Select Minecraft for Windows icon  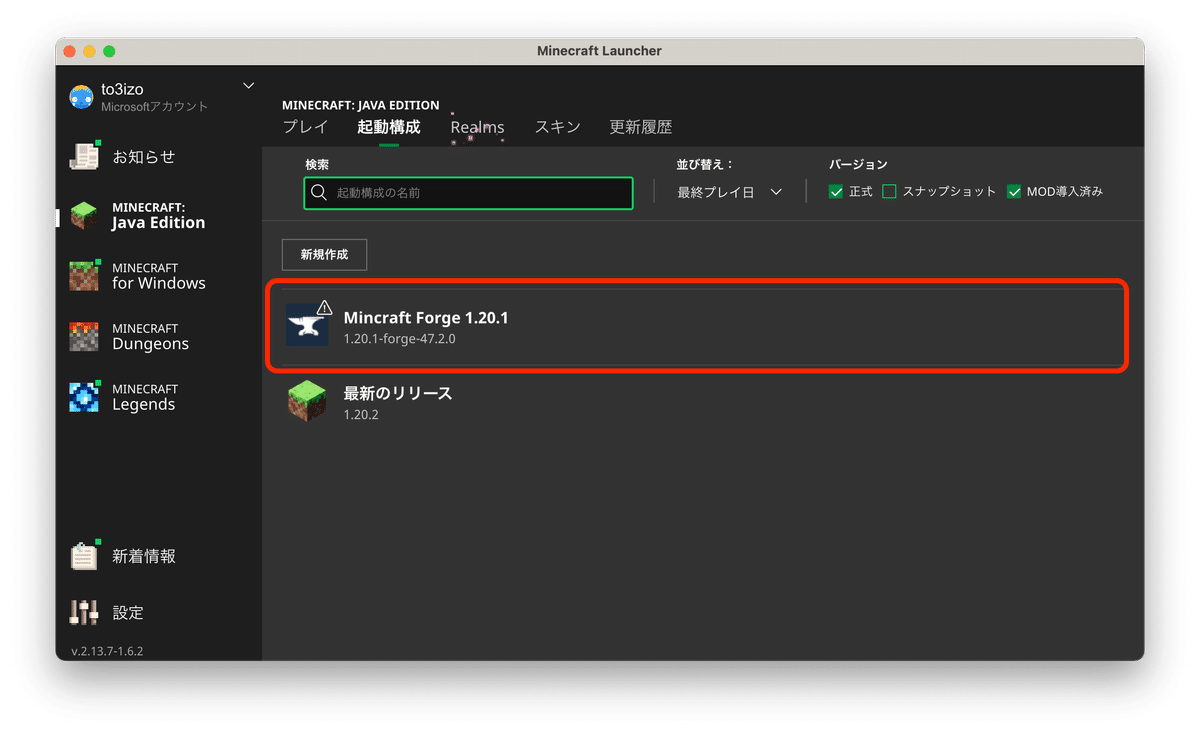click(x=84, y=276)
